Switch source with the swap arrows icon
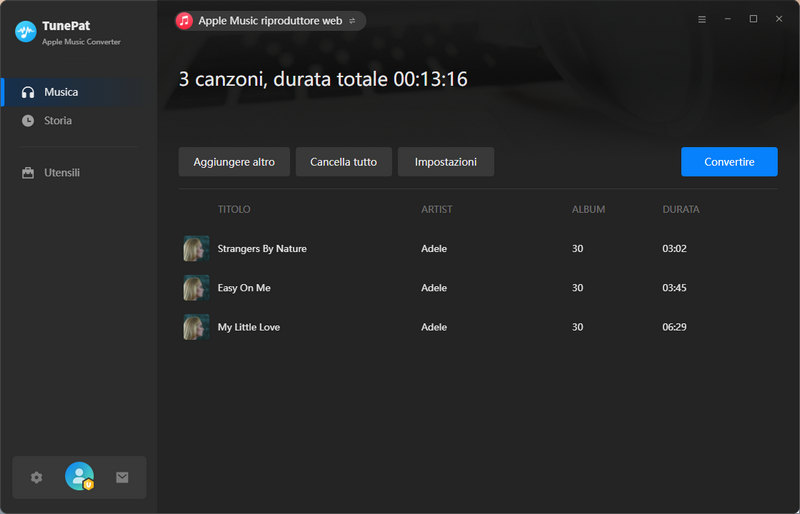This screenshot has width=800, height=514. [x=352, y=21]
